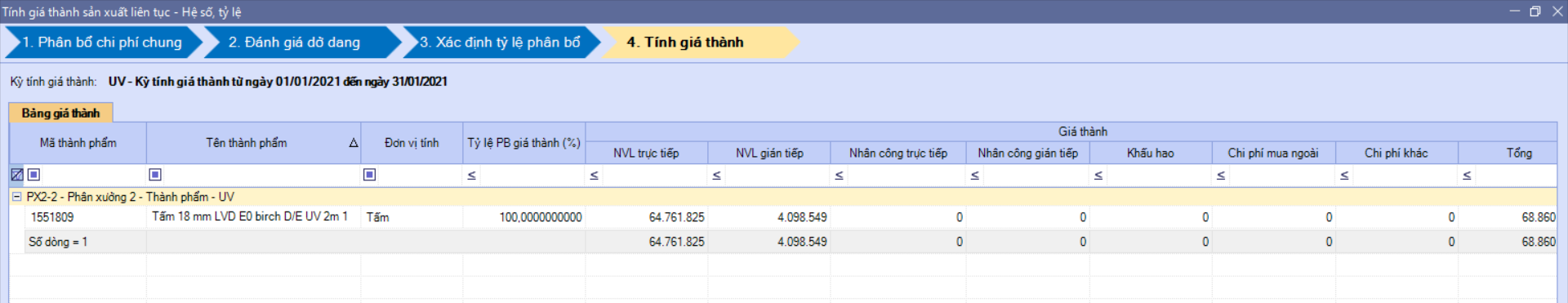
Task: Click the ≤ operator under Nhân công trực tiếp
Action: (839, 176)
